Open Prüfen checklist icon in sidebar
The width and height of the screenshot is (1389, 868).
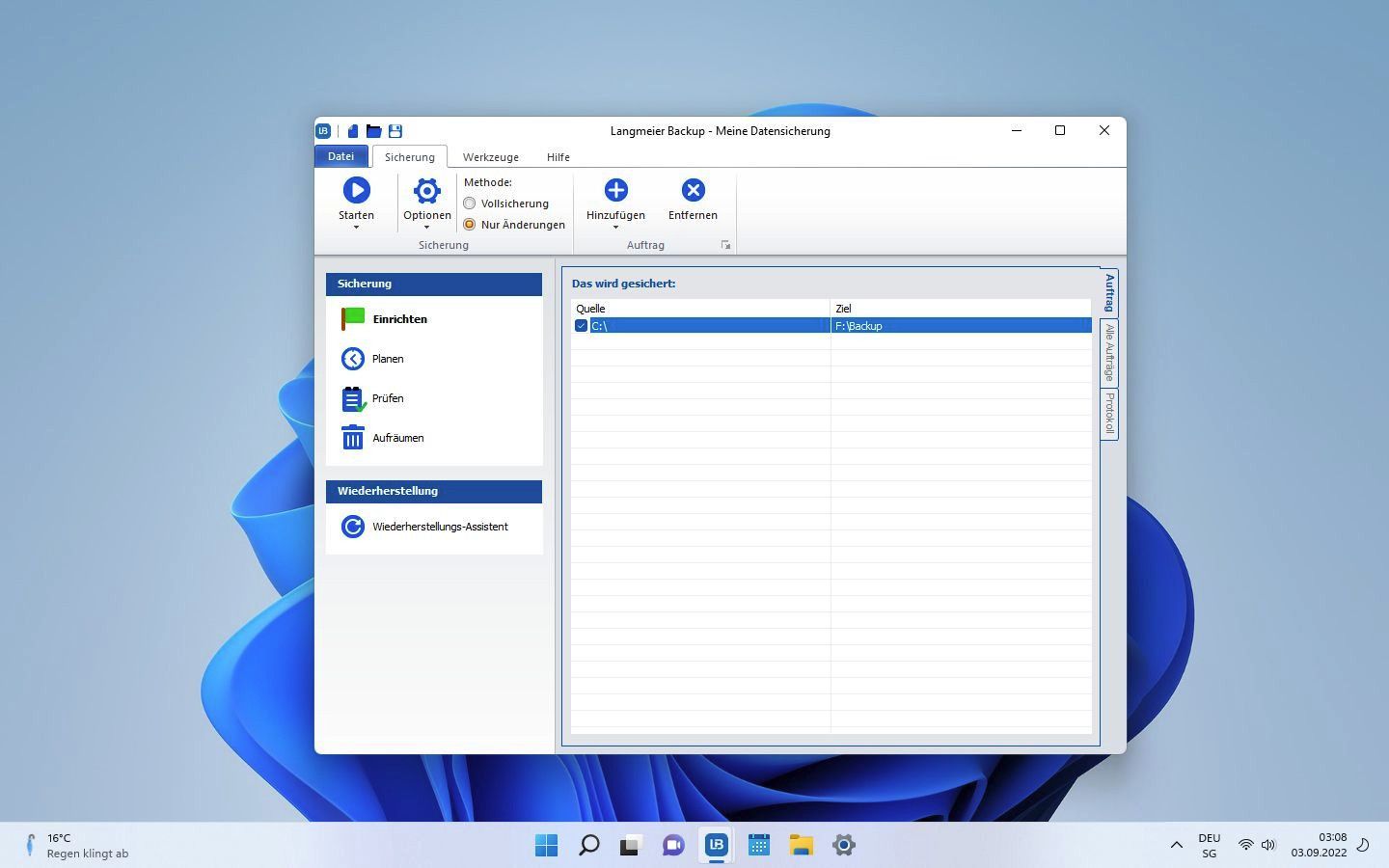tap(353, 398)
